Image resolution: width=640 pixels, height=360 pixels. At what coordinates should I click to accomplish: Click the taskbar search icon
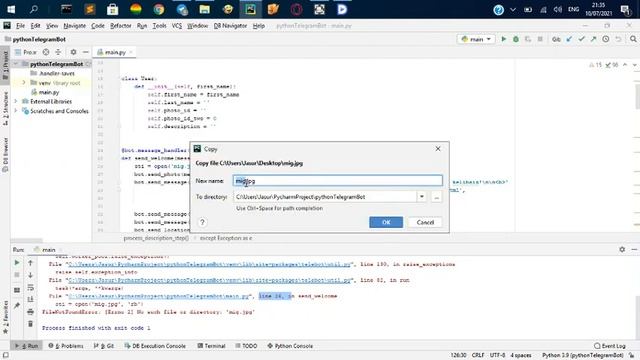click(34, 9)
